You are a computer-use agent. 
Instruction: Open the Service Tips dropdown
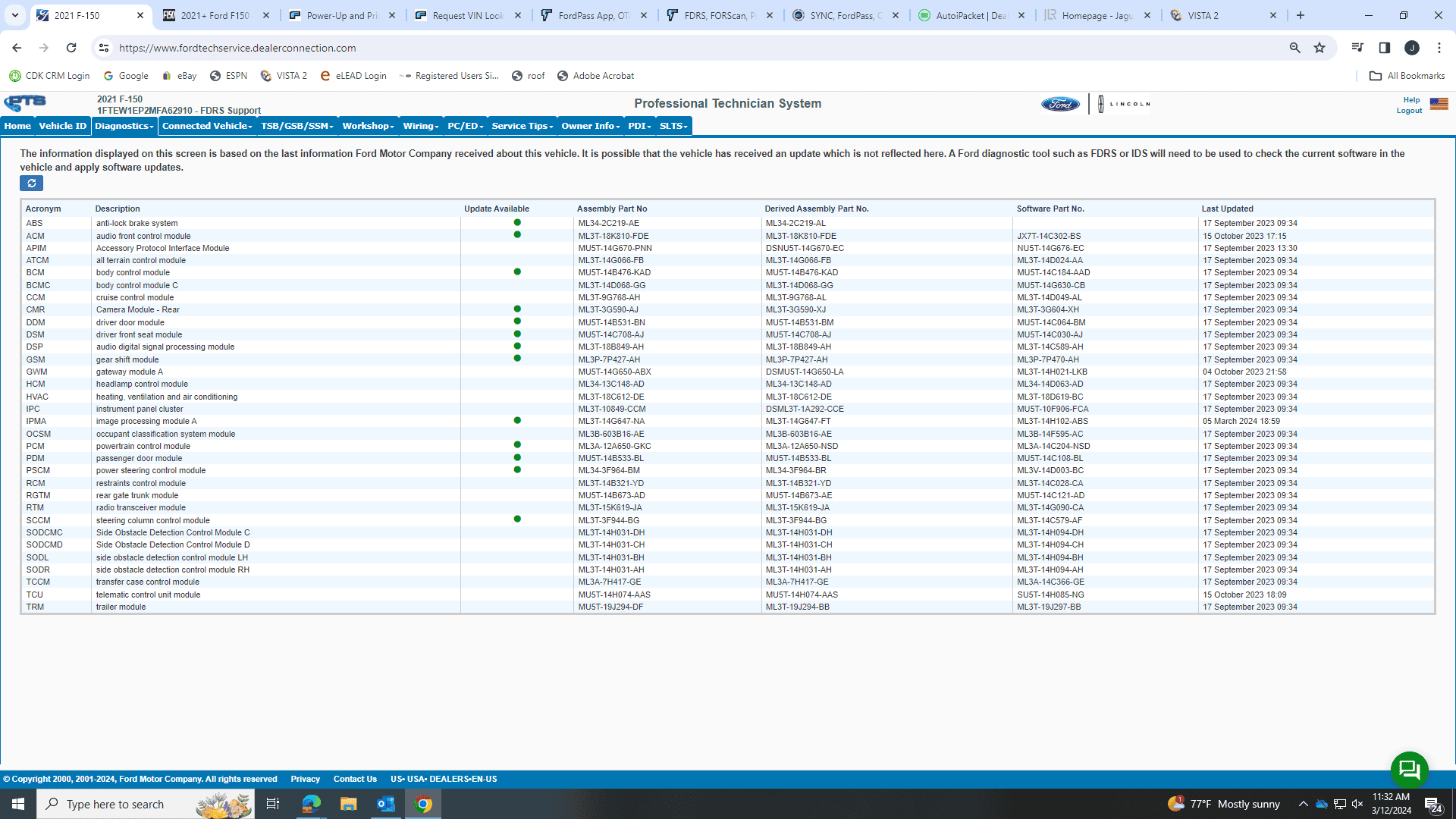coord(521,126)
